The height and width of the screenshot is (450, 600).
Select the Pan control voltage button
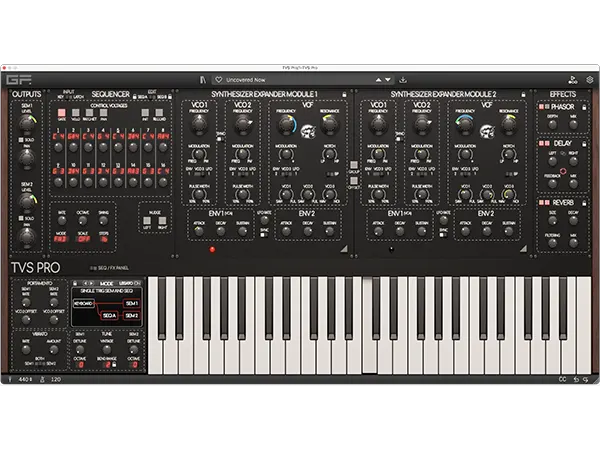(103, 112)
